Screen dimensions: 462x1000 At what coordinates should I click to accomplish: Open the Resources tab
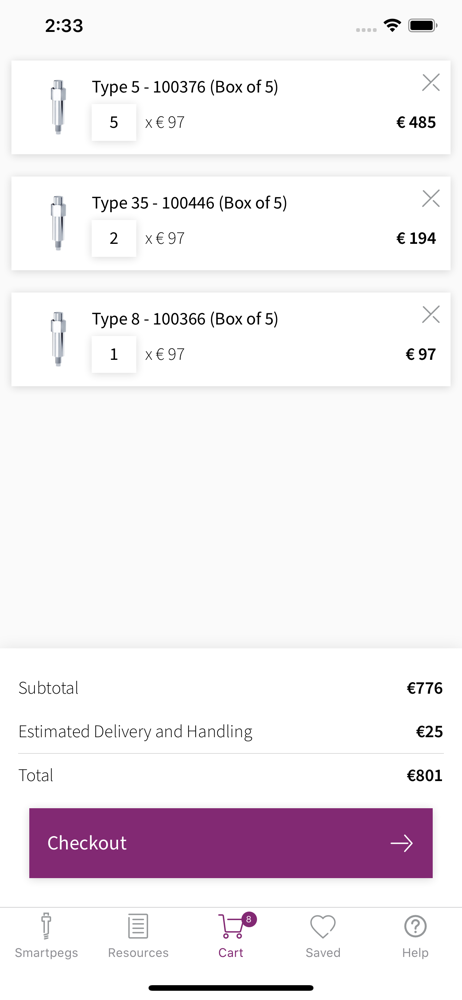point(138,936)
